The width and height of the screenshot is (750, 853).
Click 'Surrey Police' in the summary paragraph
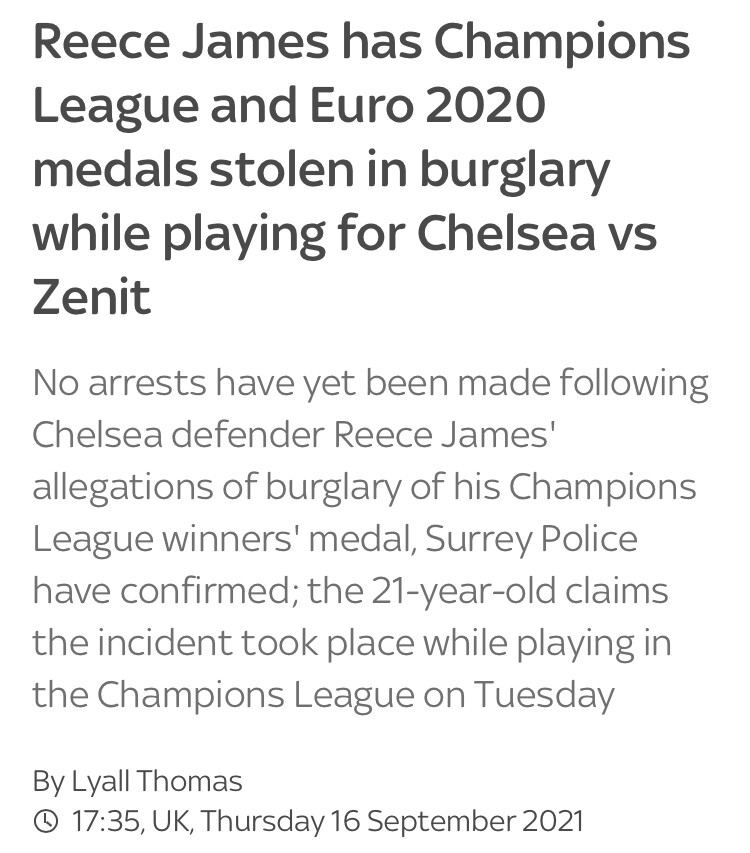click(x=531, y=539)
